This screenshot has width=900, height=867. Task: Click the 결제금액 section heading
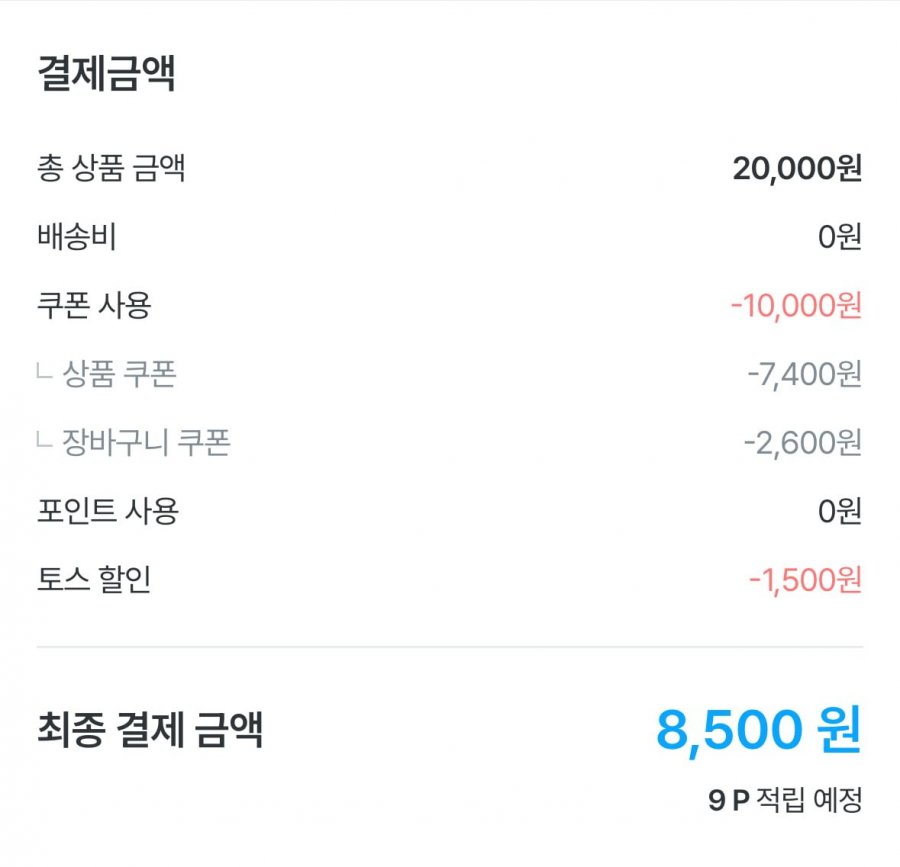pos(107,74)
